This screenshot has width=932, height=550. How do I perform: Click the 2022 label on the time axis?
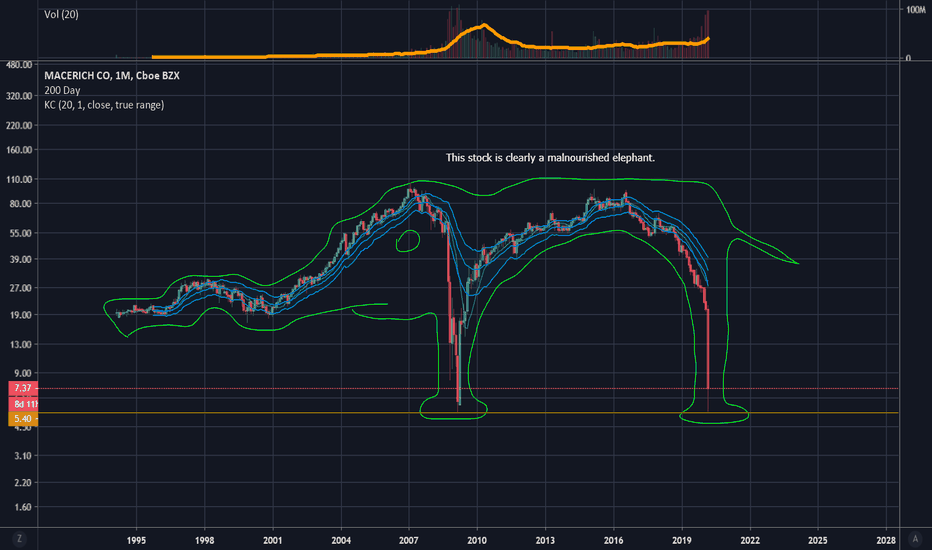[x=750, y=540]
